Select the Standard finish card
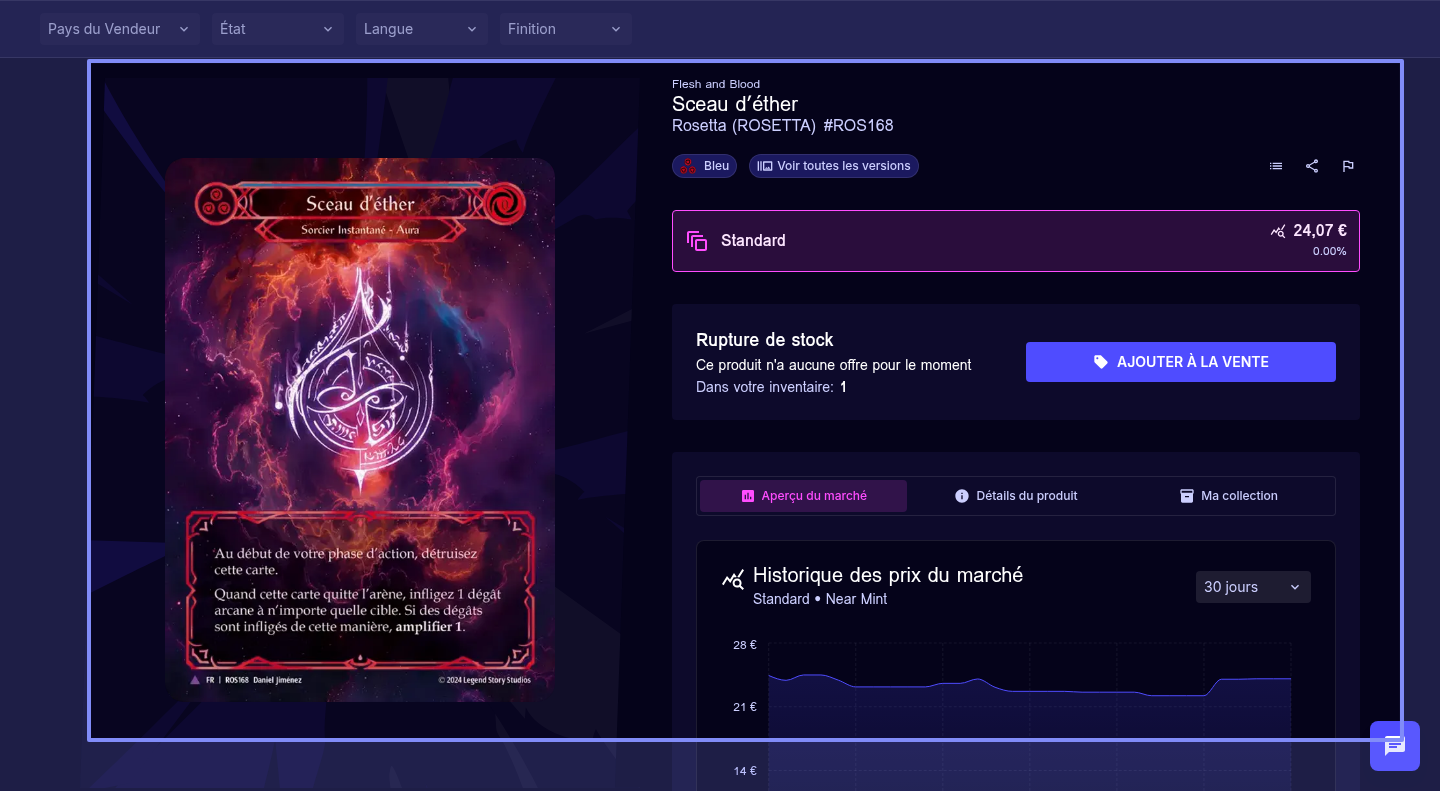 coord(1016,241)
